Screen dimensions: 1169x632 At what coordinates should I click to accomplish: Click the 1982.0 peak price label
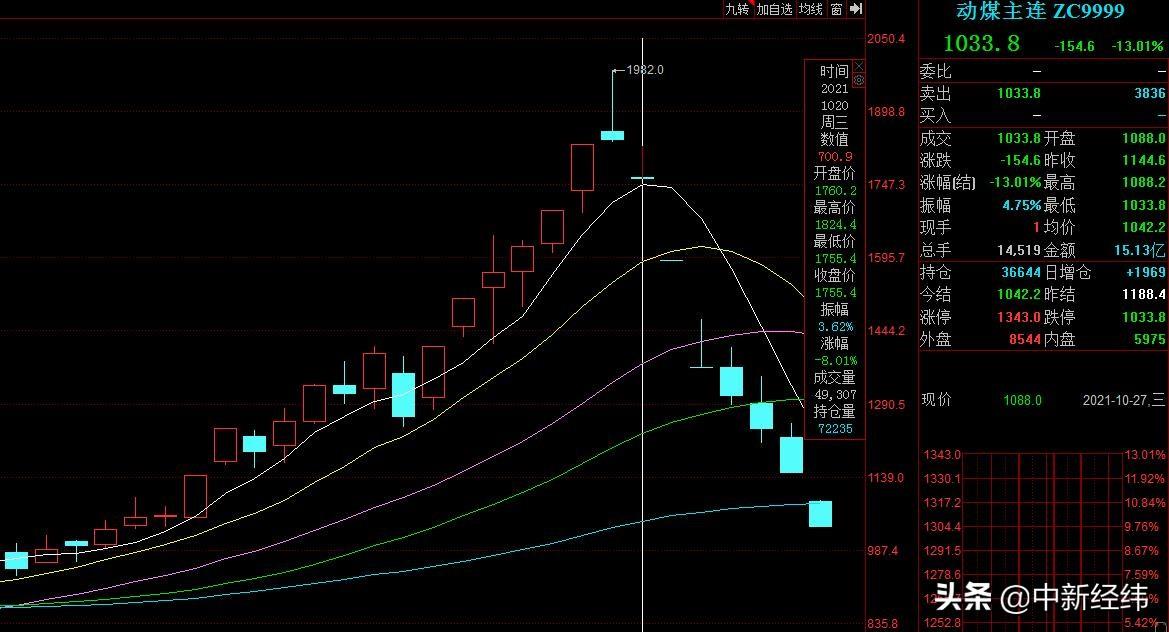[x=645, y=70]
